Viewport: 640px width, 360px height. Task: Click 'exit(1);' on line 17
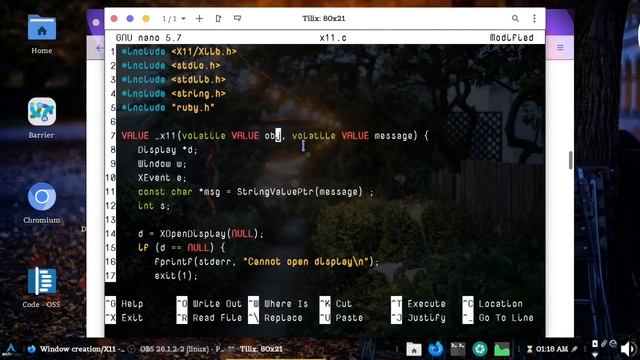point(176,276)
